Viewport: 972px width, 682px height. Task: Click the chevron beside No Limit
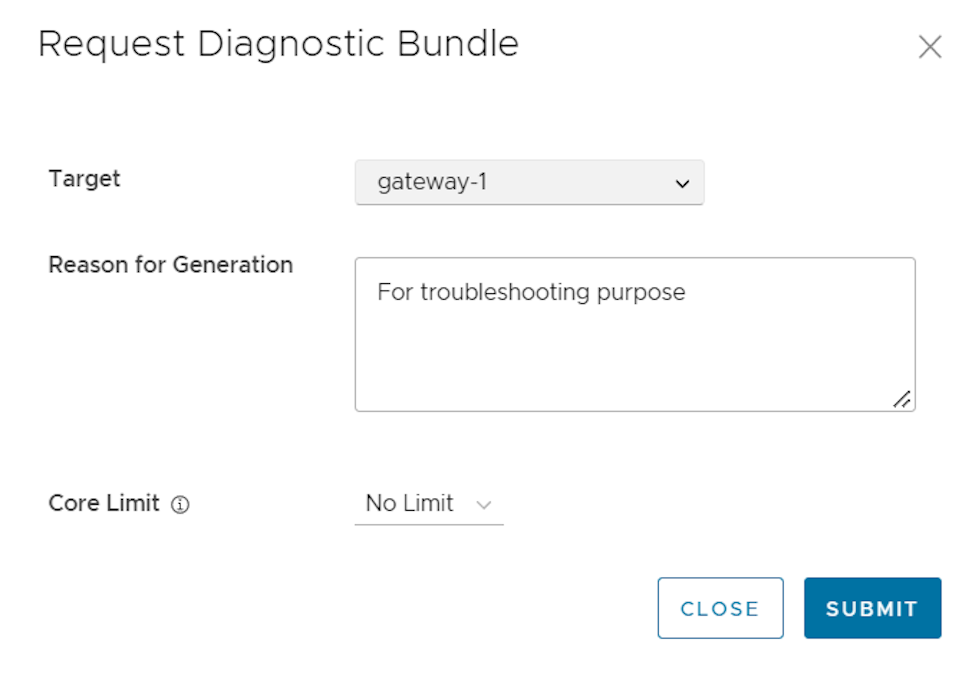point(484,505)
